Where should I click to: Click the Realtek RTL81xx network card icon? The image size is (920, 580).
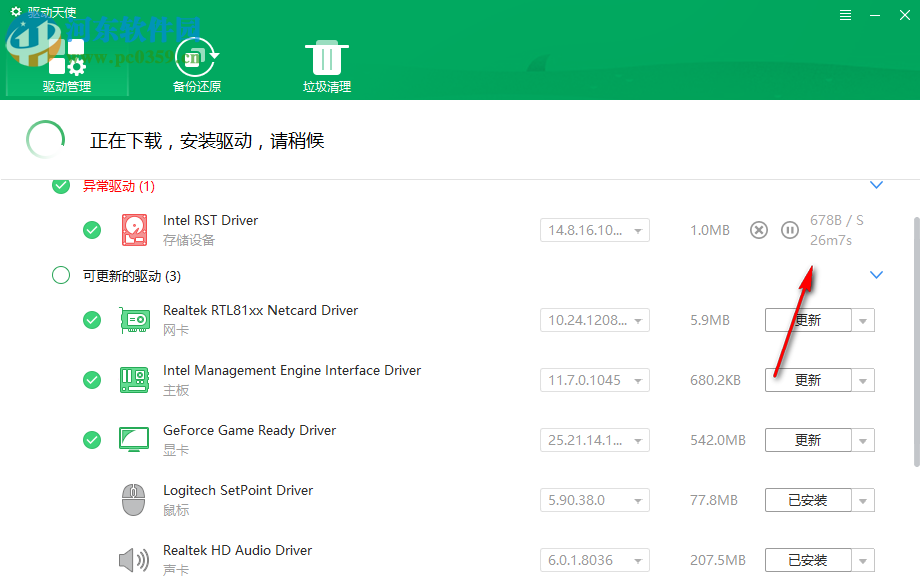[134, 319]
